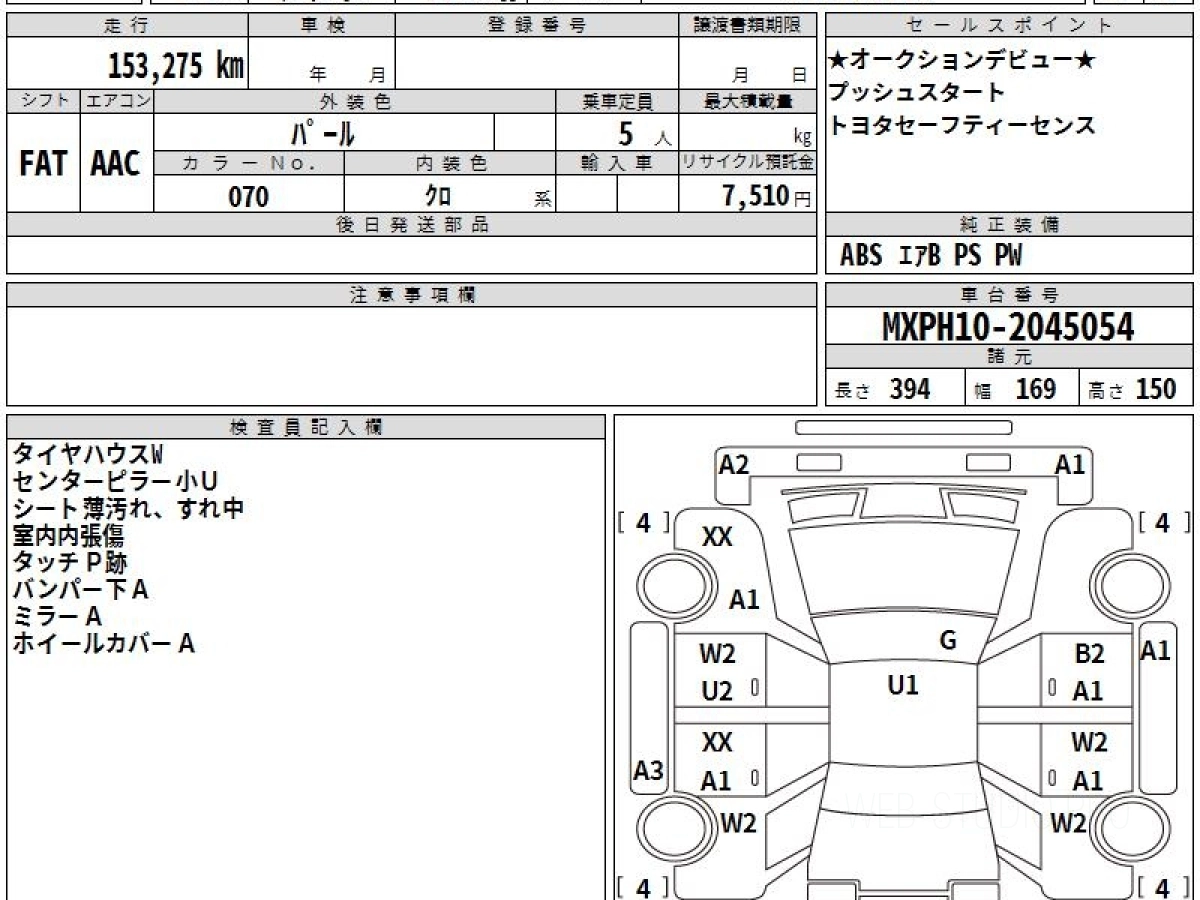Viewport: 1200px width, 900px height.
Task: Click the リサイクル預託金 header
Action: [x=748, y=163]
